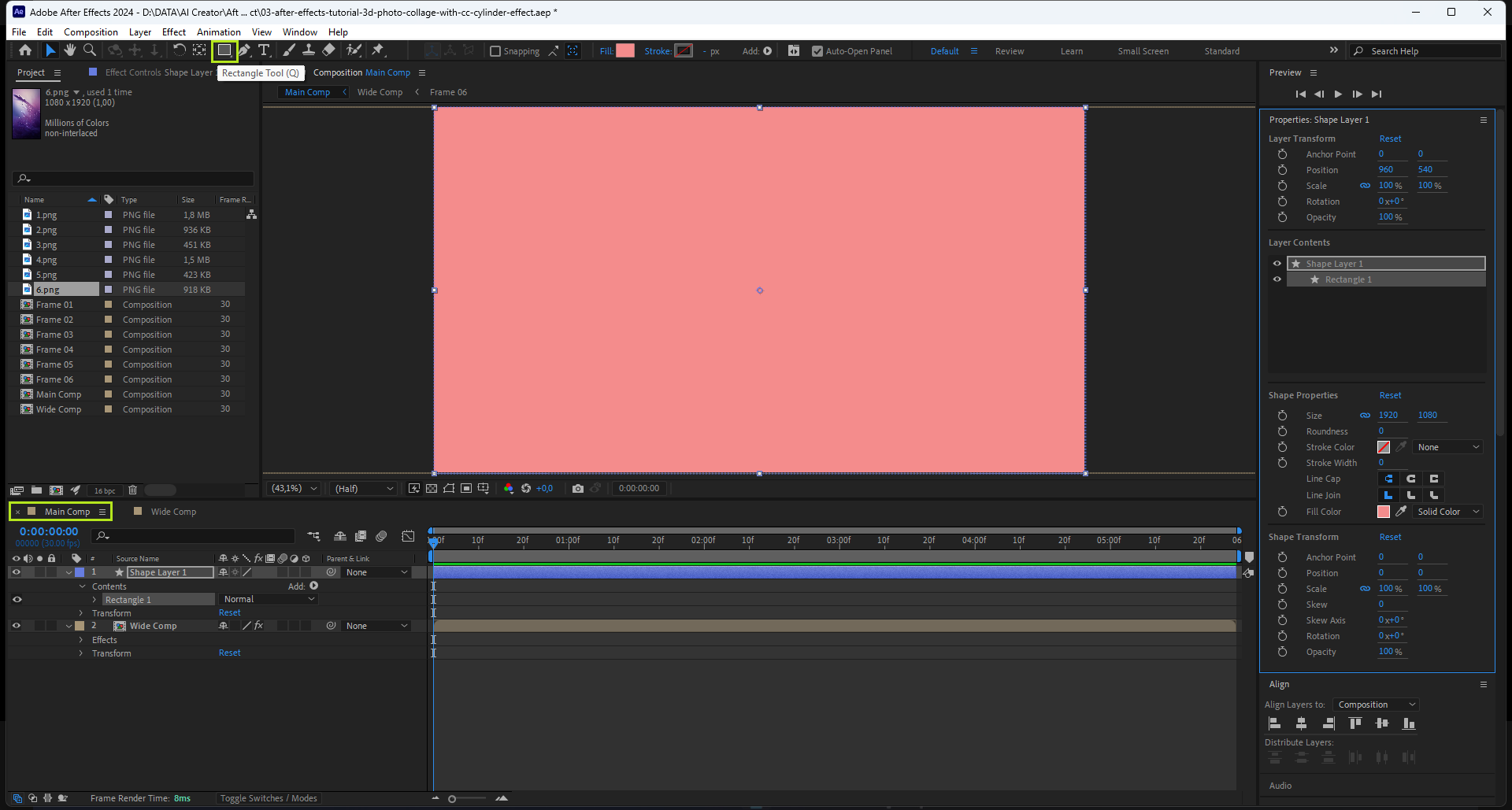1512x810 pixels.
Task: Click Toggle Switches / Modes button
Action: pyautogui.click(x=269, y=798)
